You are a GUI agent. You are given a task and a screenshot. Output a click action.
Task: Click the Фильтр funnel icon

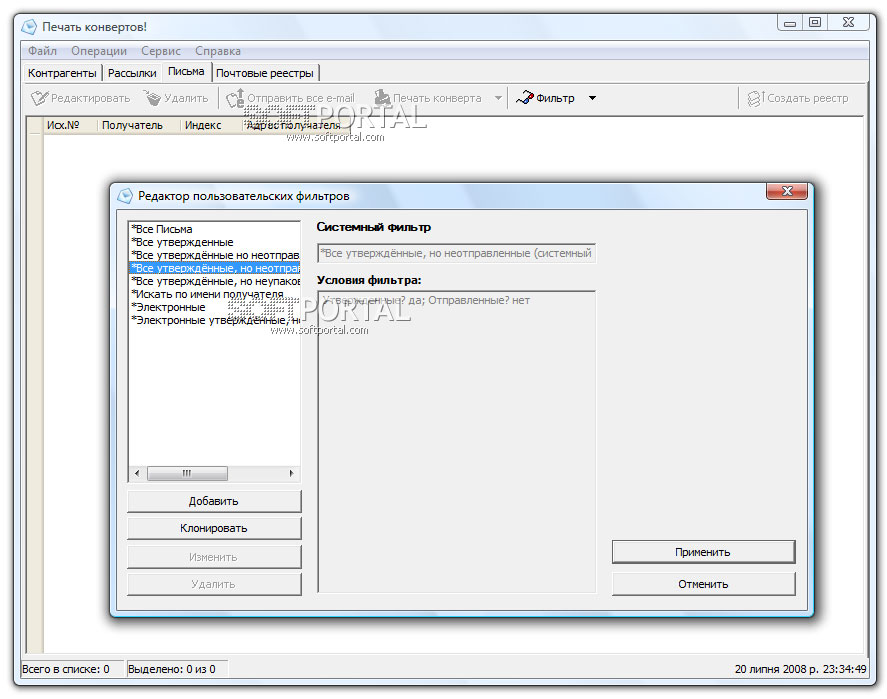524,98
